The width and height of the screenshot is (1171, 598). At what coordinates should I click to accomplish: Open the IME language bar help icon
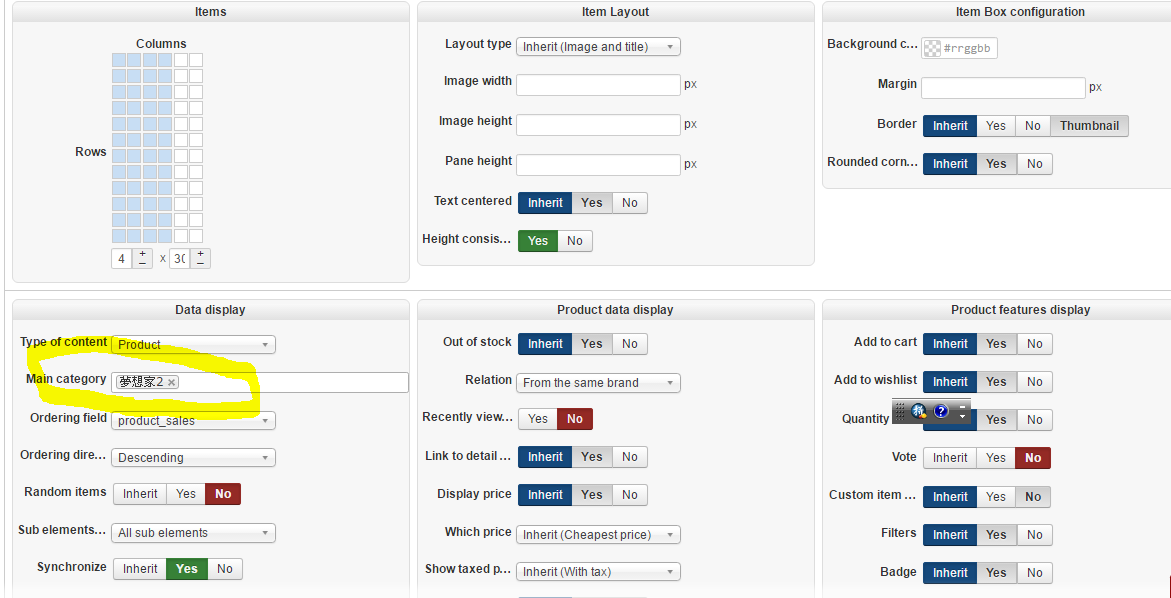click(x=941, y=411)
